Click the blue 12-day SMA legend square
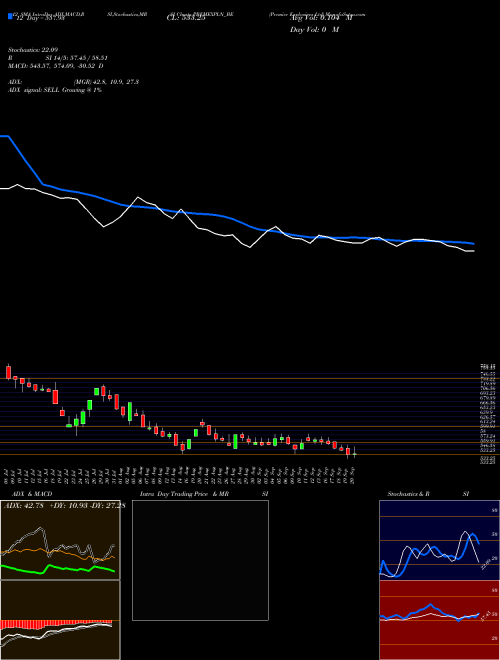500x660 pixels. click(x=10, y=16)
